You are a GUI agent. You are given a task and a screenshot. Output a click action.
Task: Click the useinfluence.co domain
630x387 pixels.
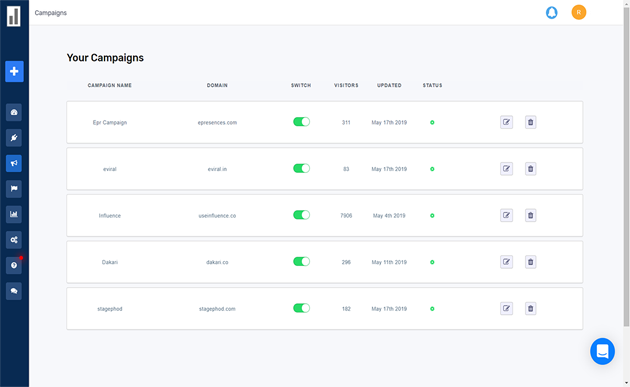pyautogui.click(x=217, y=216)
